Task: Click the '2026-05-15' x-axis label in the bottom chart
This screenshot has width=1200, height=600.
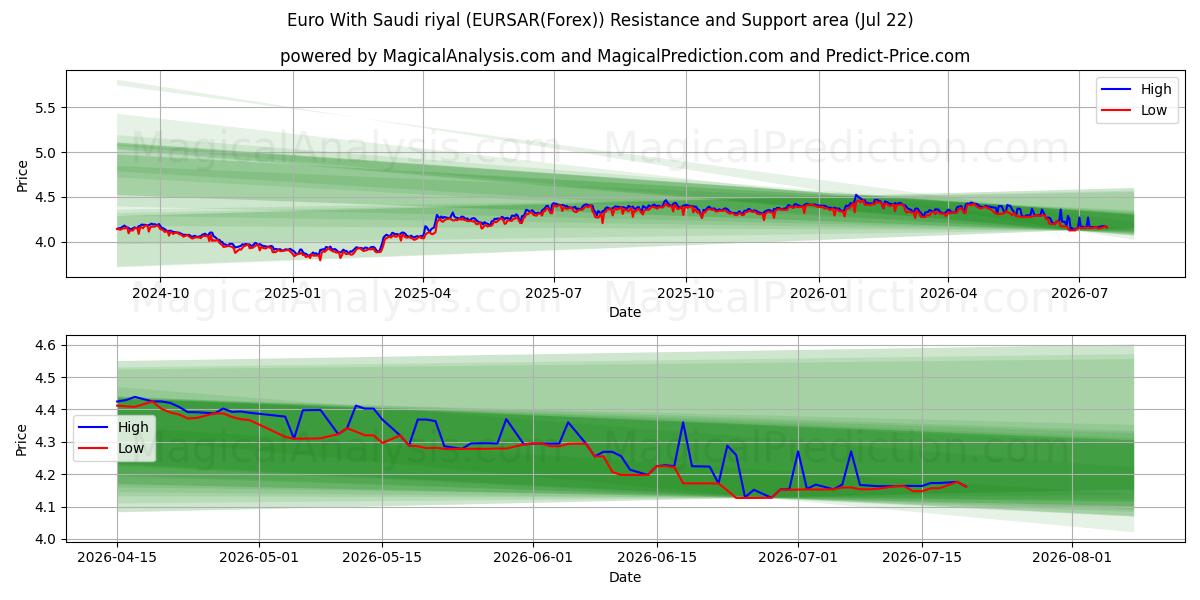Action: coord(382,559)
